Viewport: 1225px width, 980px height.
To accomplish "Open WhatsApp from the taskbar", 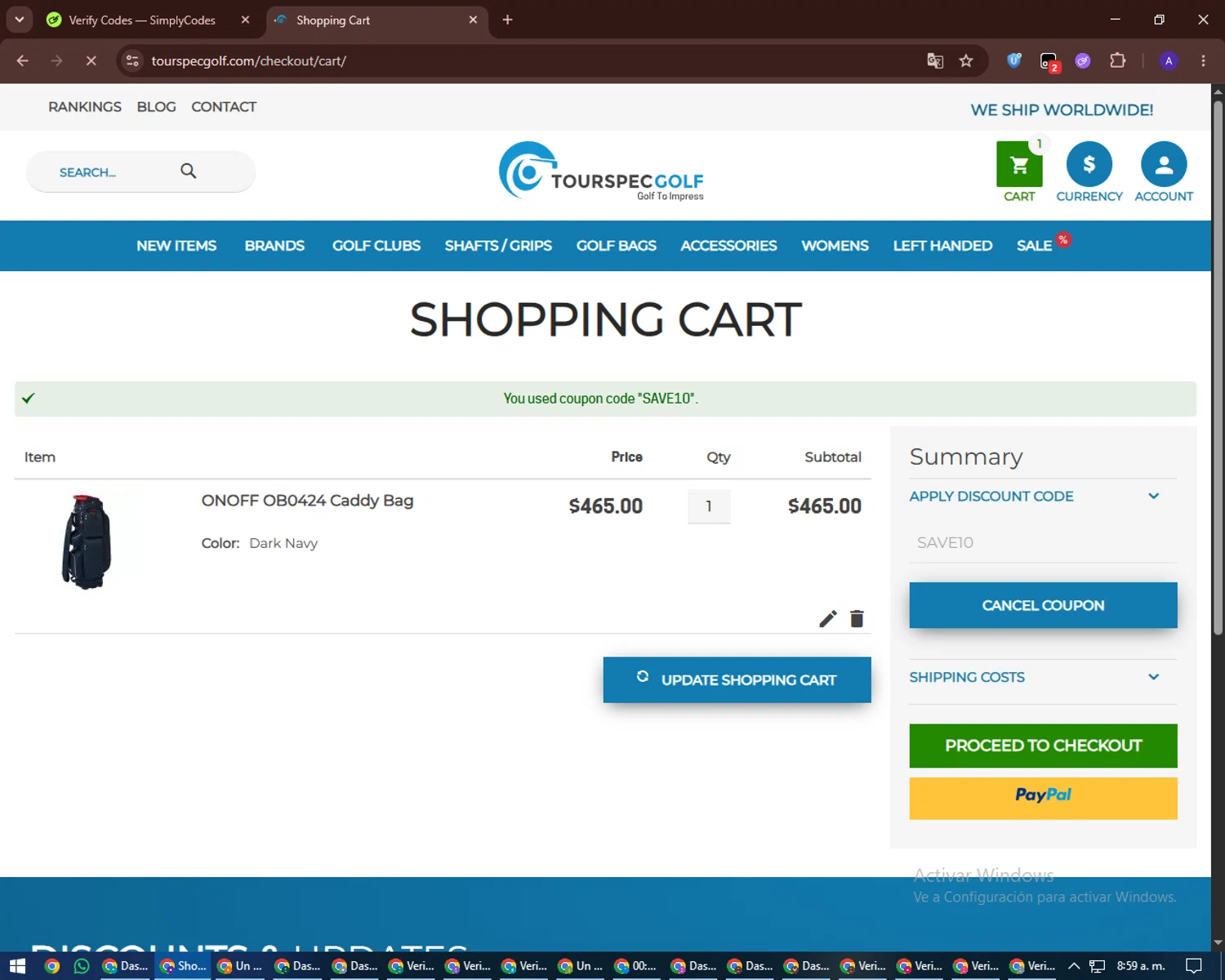I will click(82, 966).
